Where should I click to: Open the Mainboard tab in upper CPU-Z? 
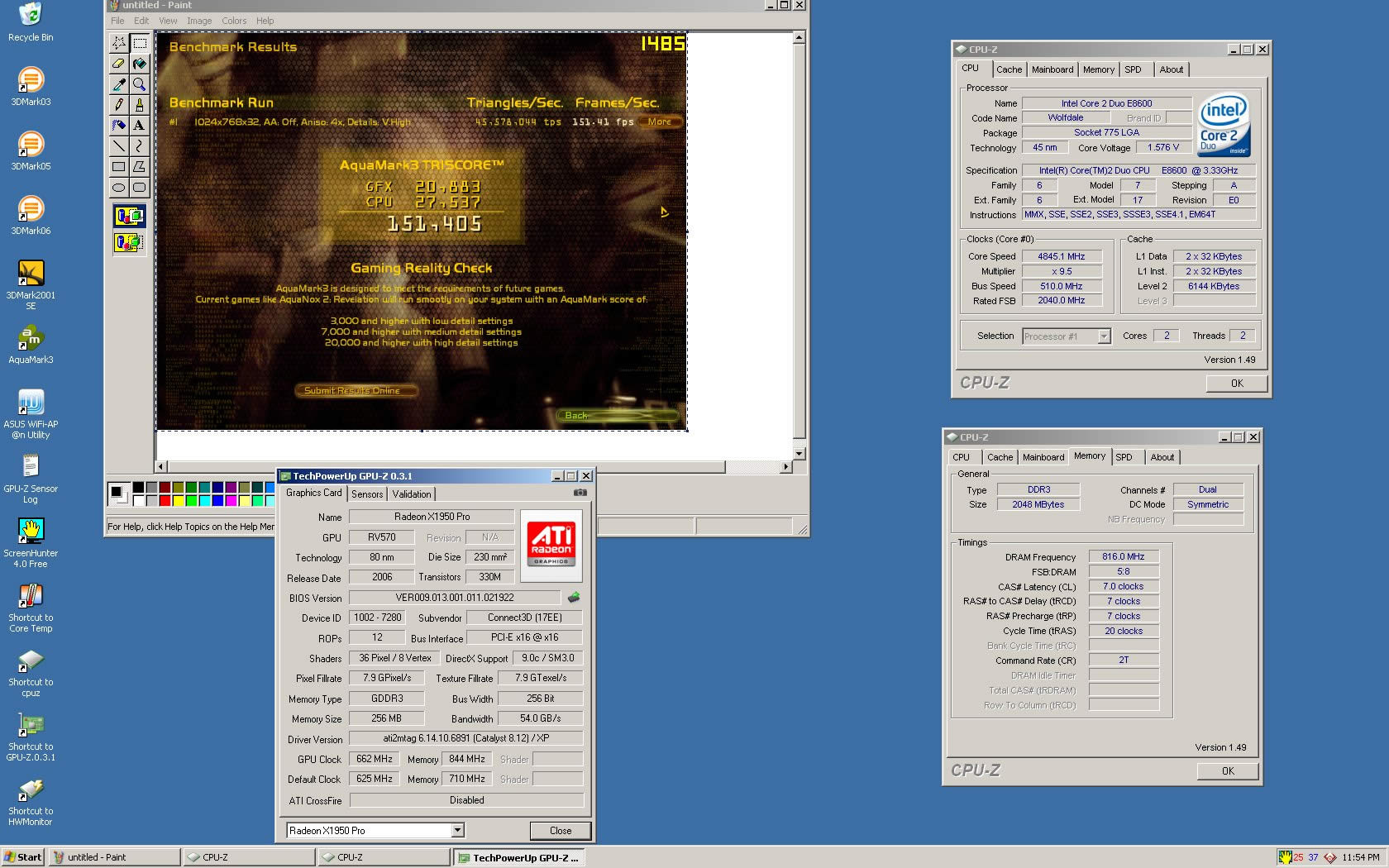1052,69
